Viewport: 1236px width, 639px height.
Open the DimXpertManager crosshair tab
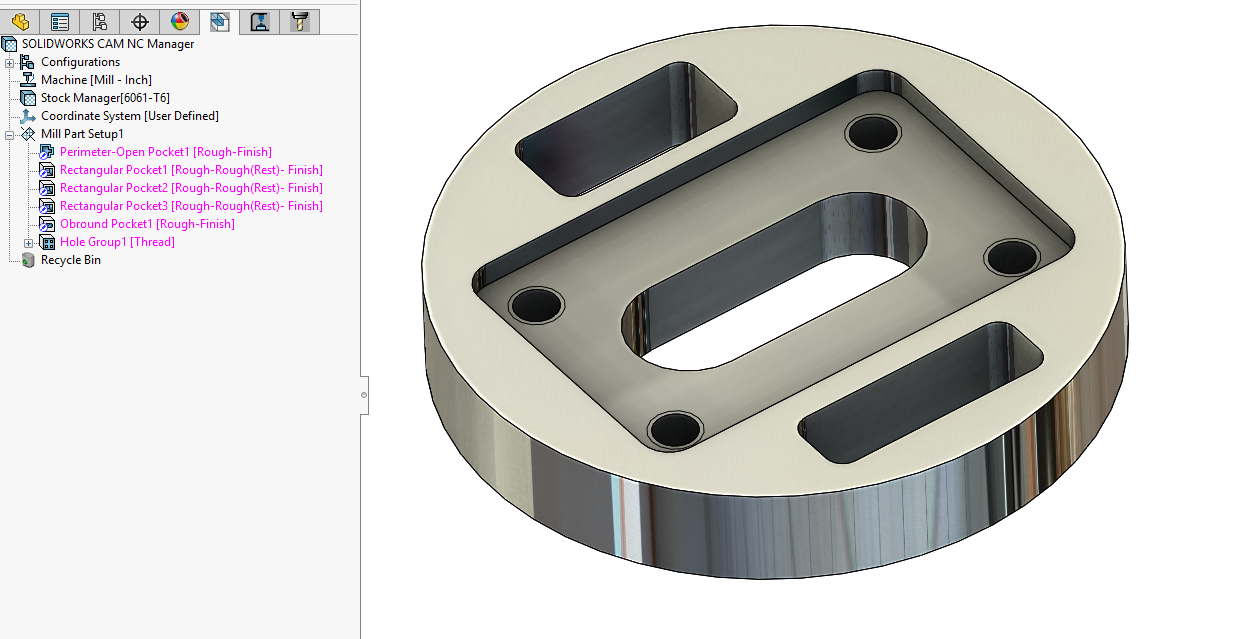(x=140, y=21)
